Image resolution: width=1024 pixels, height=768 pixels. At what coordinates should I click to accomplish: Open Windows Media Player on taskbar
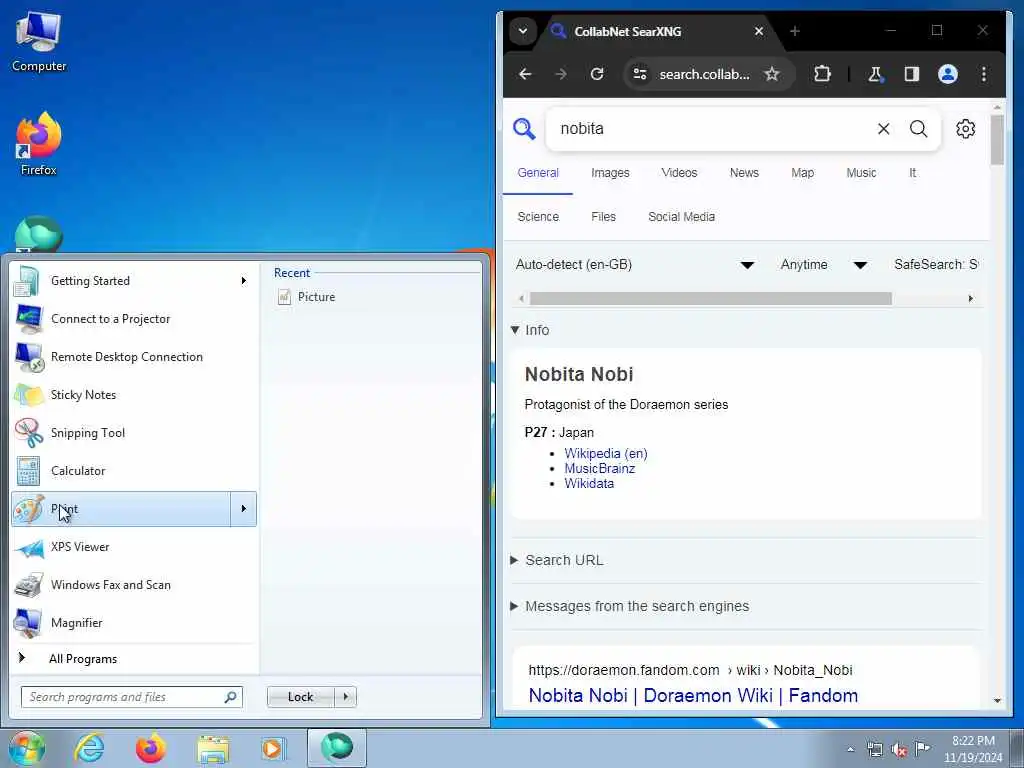tap(272, 748)
